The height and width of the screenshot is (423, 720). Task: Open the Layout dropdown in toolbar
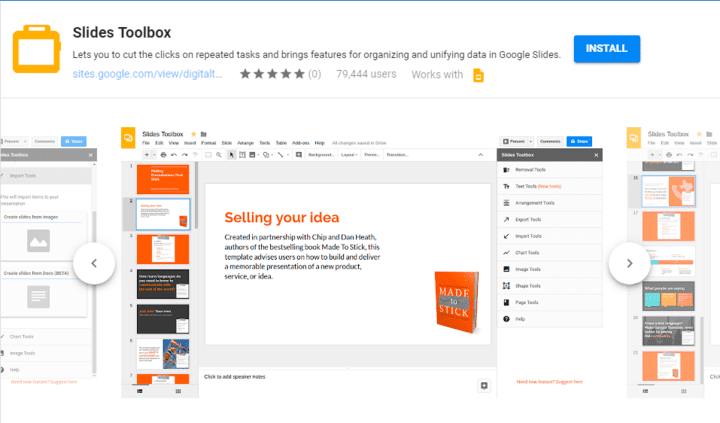[349, 155]
